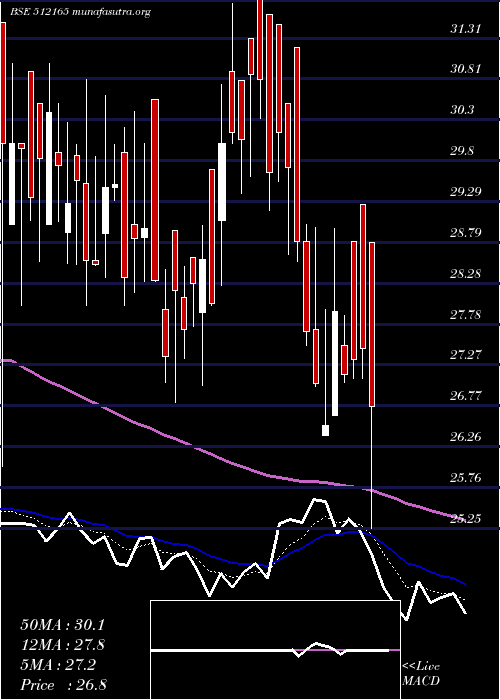Click the 26.26 price axis label
The image size is (500, 700).
point(465,436)
